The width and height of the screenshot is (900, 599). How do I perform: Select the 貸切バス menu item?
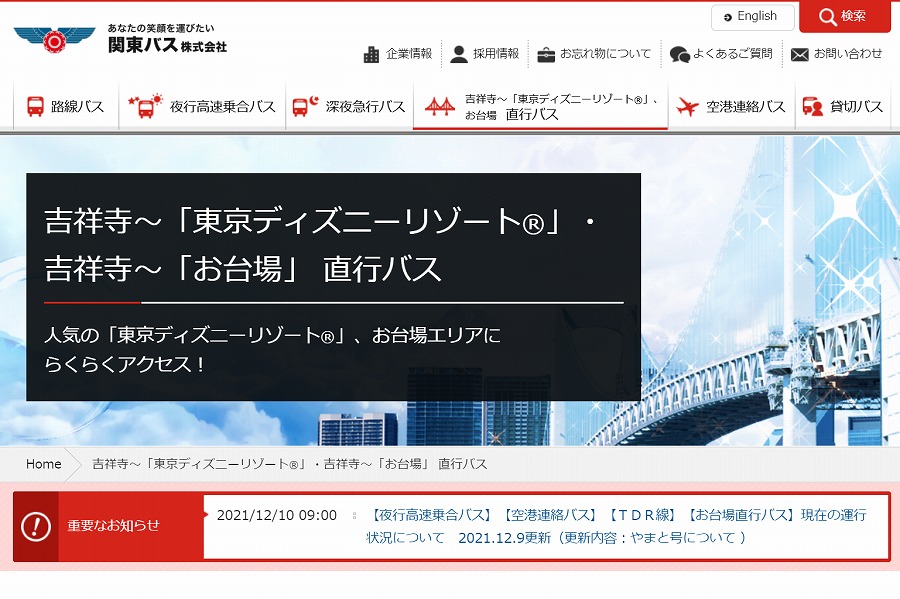(x=843, y=107)
